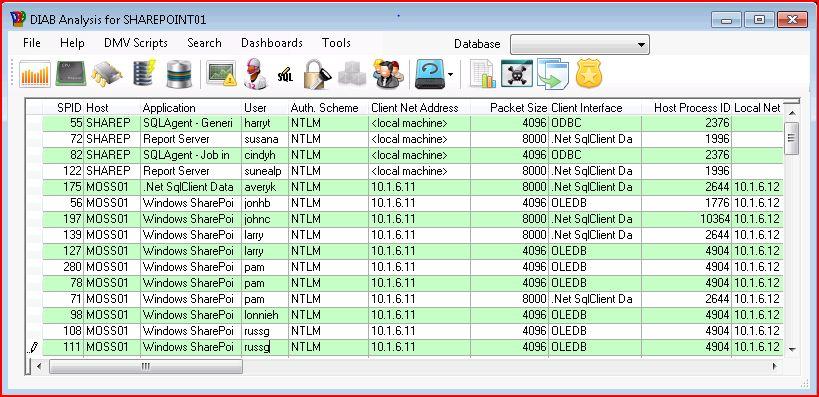This screenshot has height=397, width=819.
Task: Sort by the SPID column header
Action: [x=63, y=108]
